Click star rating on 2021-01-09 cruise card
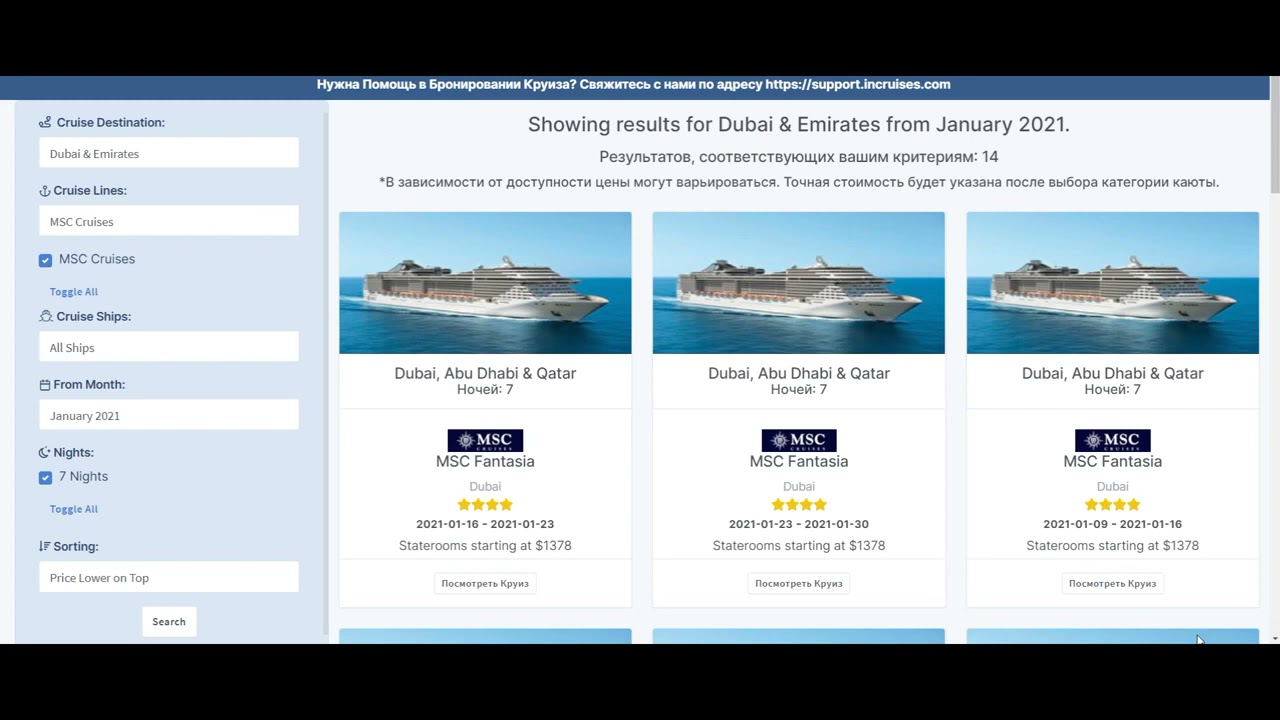The height and width of the screenshot is (720, 1280). [x=1112, y=505]
